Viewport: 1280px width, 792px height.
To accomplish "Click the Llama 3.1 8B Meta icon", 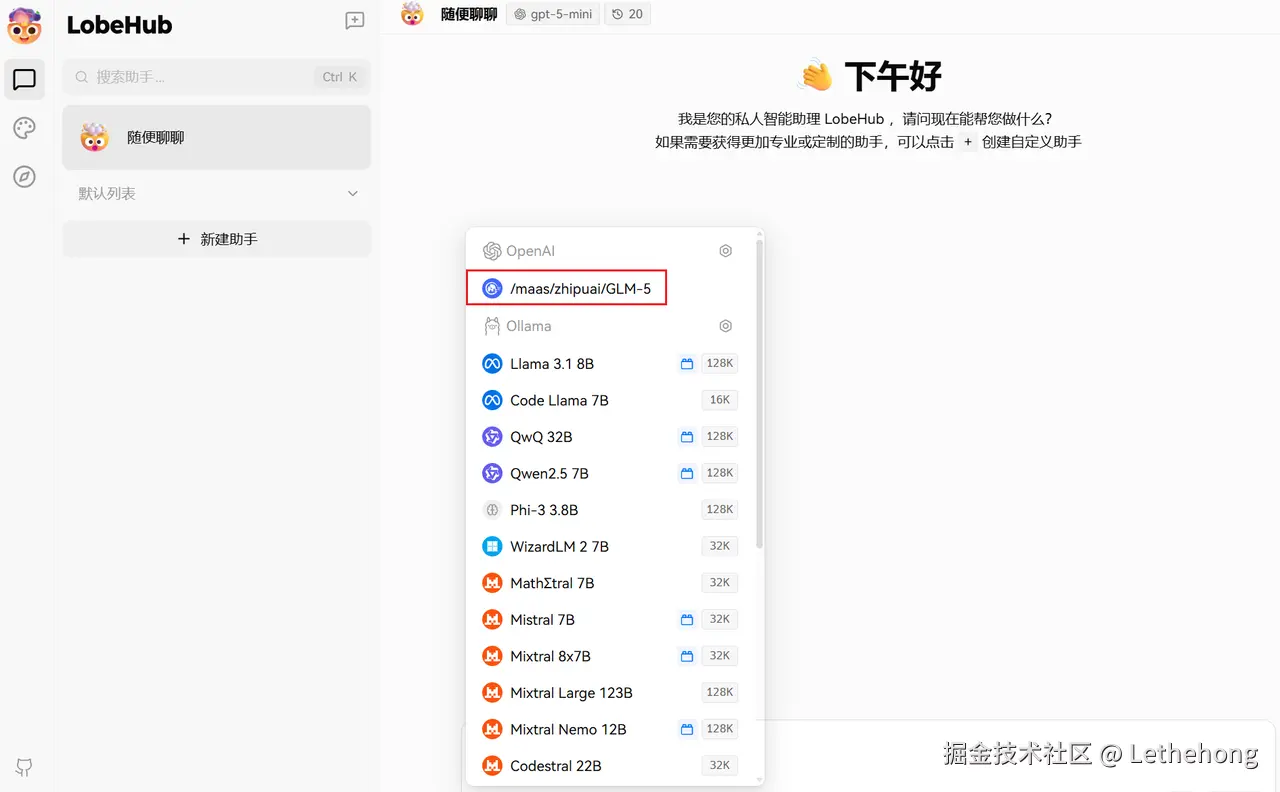I will coord(492,364).
